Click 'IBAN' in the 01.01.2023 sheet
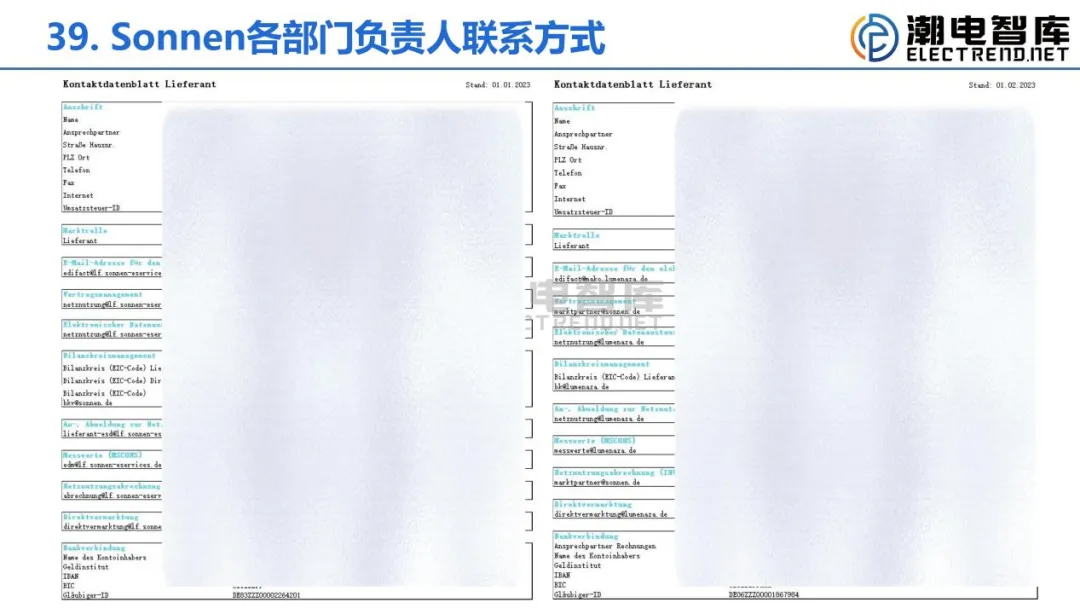The height and width of the screenshot is (608, 1080). 70,576
